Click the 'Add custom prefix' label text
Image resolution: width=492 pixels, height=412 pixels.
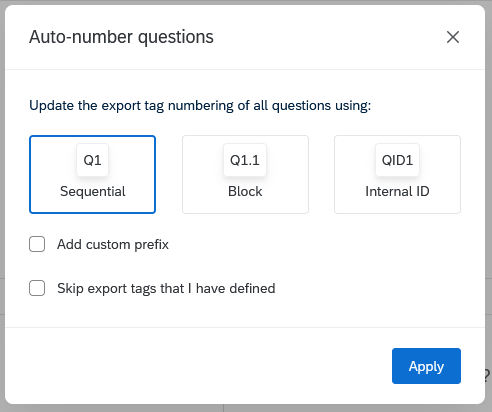point(113,244)
